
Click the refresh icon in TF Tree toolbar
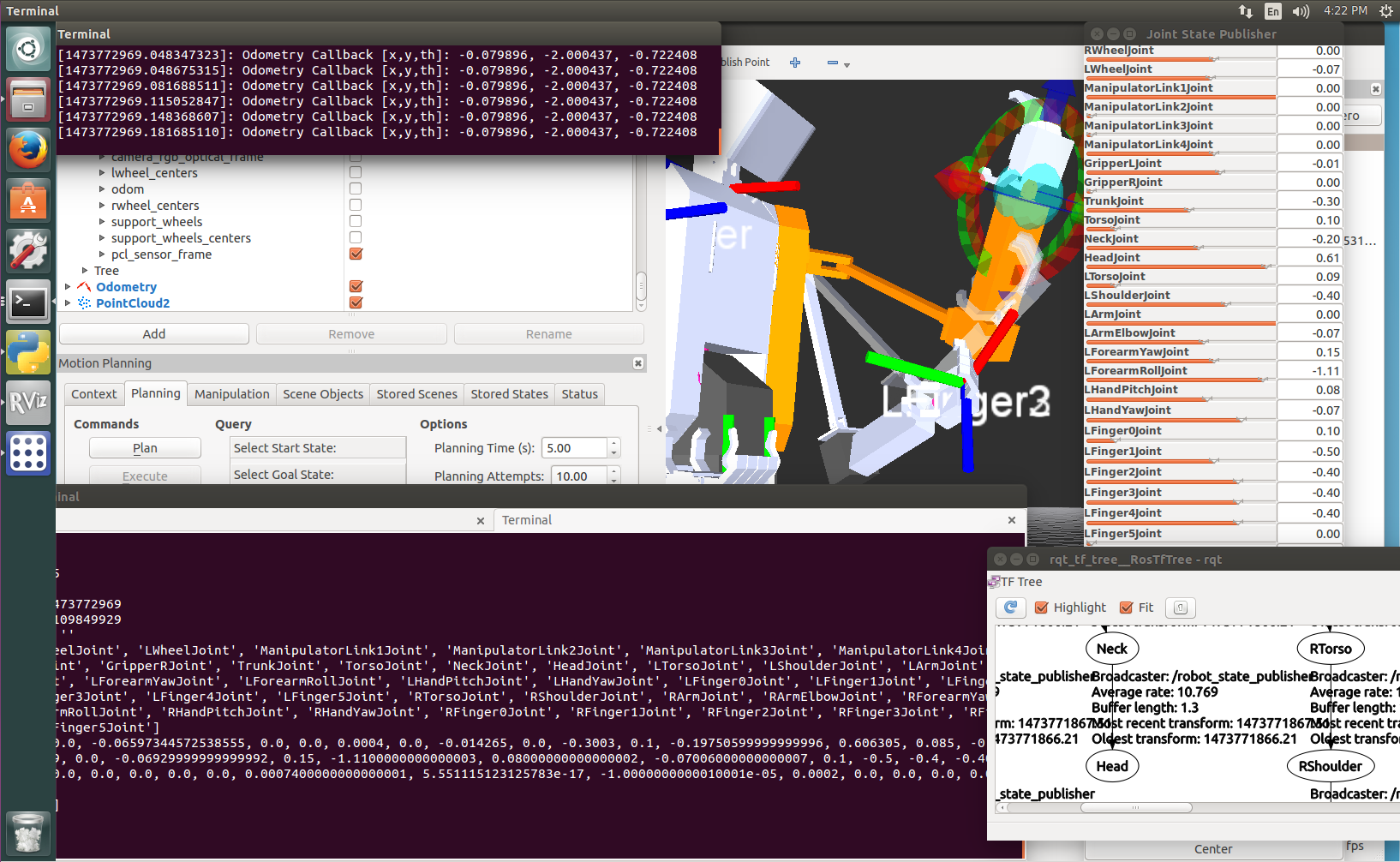(x=1011, y=608)
